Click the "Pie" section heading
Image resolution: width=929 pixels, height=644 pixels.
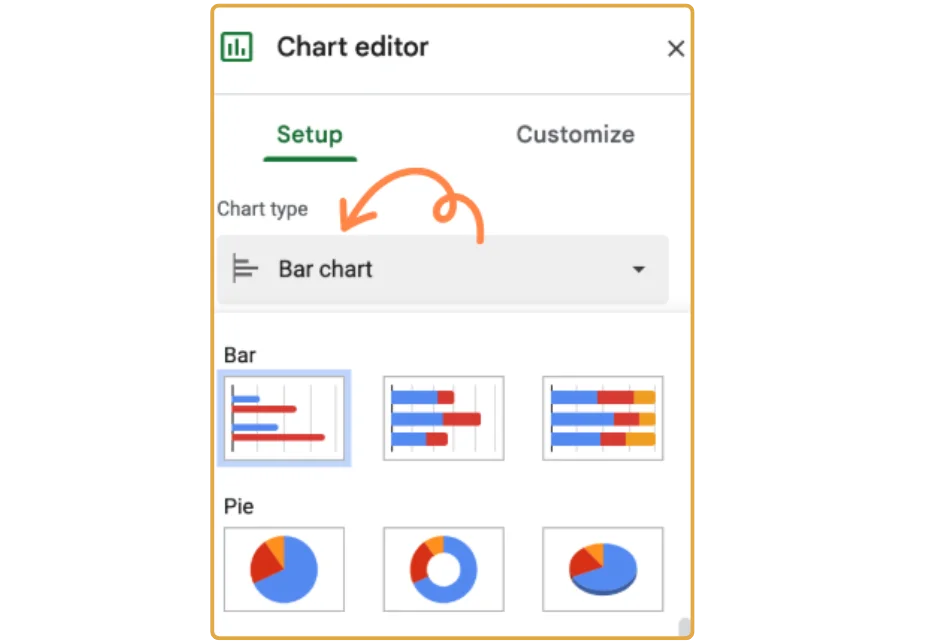click(x=239, y=506)
